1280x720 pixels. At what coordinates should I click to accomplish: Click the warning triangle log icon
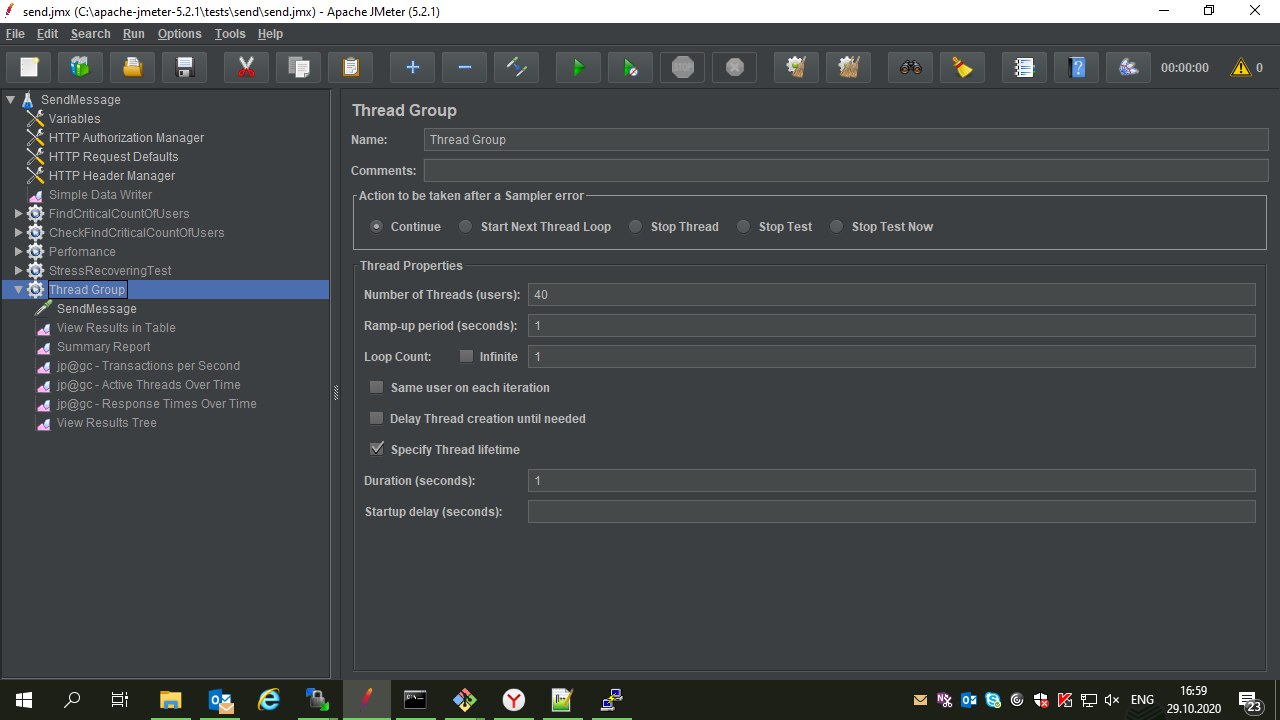(x=1241, y=68)
